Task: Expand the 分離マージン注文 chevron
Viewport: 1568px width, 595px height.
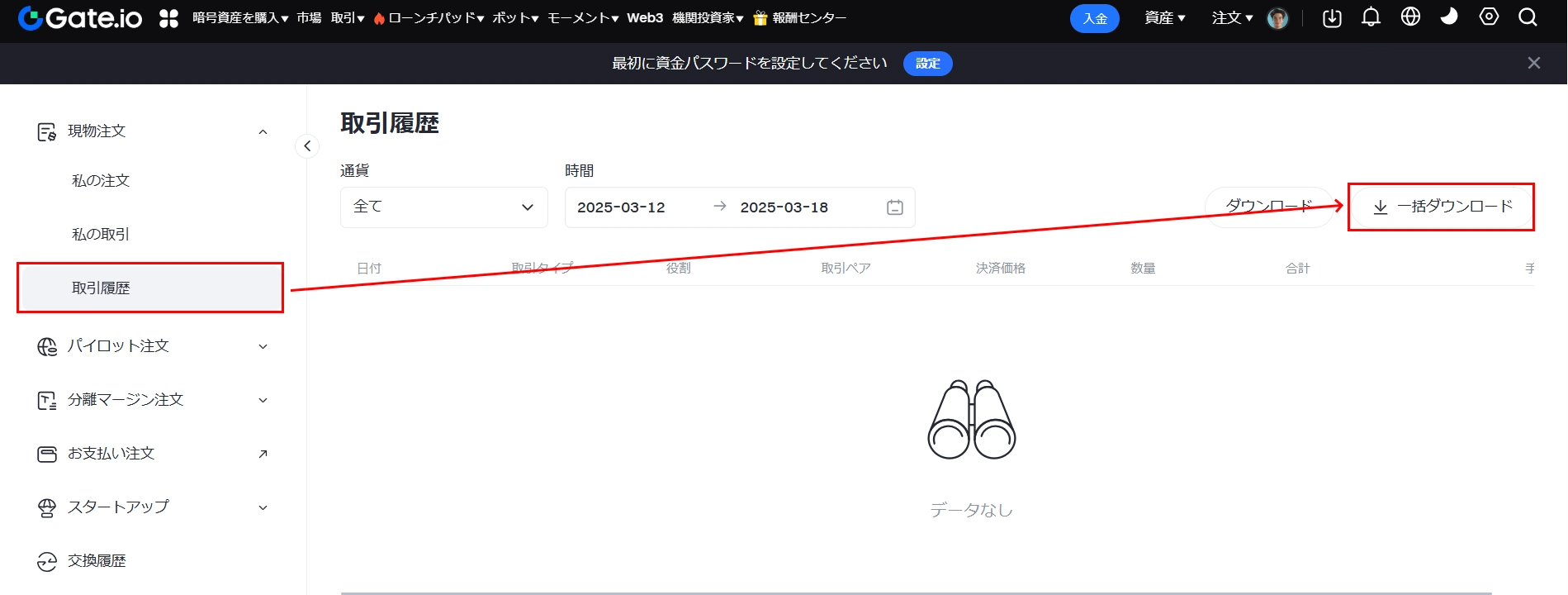Action: point(263,400)
